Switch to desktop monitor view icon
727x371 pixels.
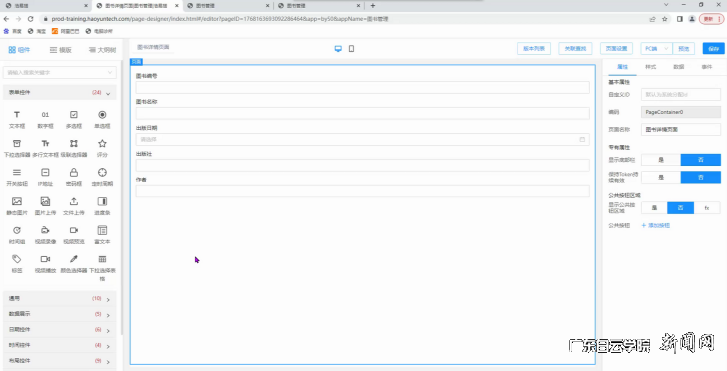[x=338, y=49]
